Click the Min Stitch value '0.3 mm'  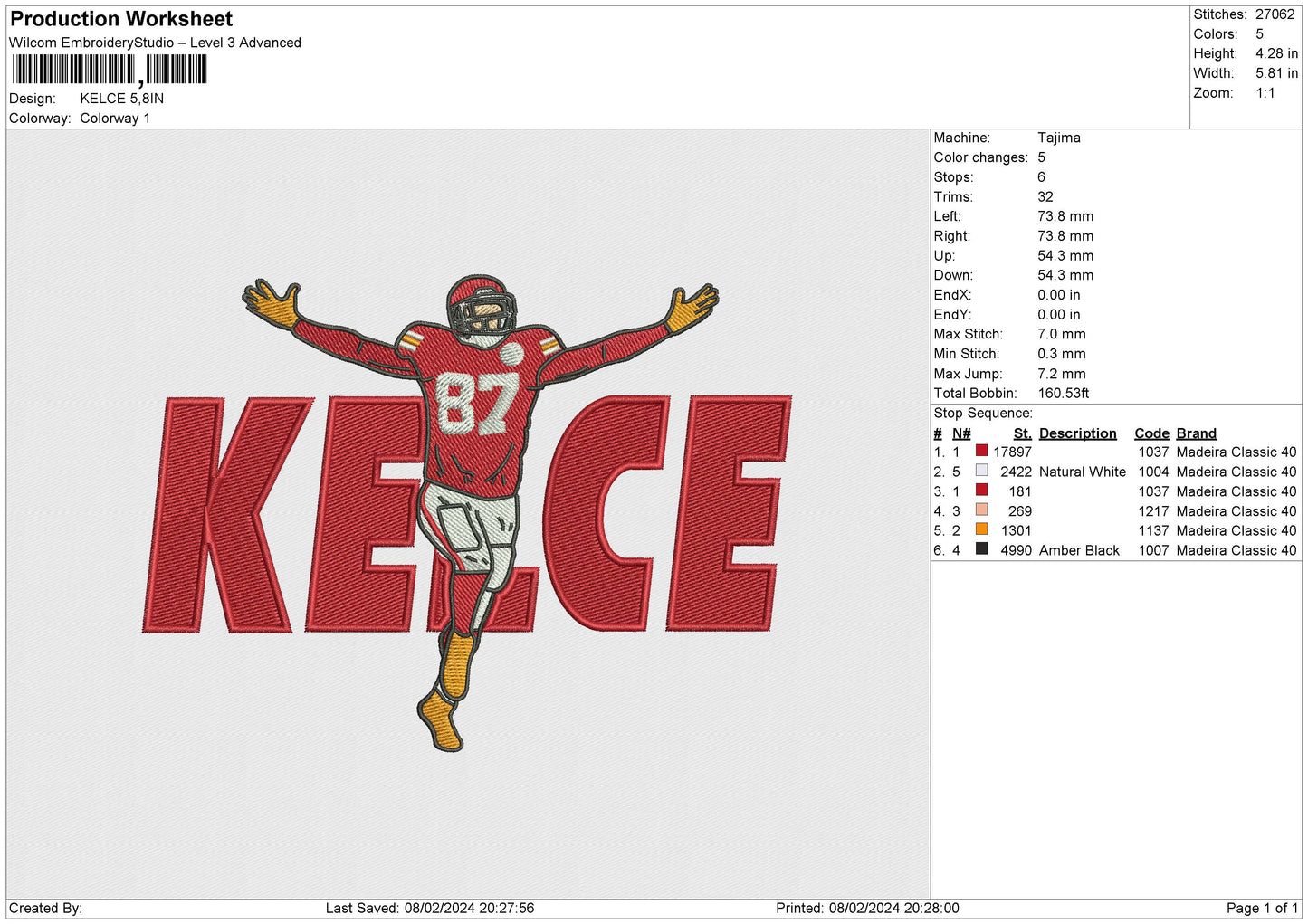click(1062, 354)
